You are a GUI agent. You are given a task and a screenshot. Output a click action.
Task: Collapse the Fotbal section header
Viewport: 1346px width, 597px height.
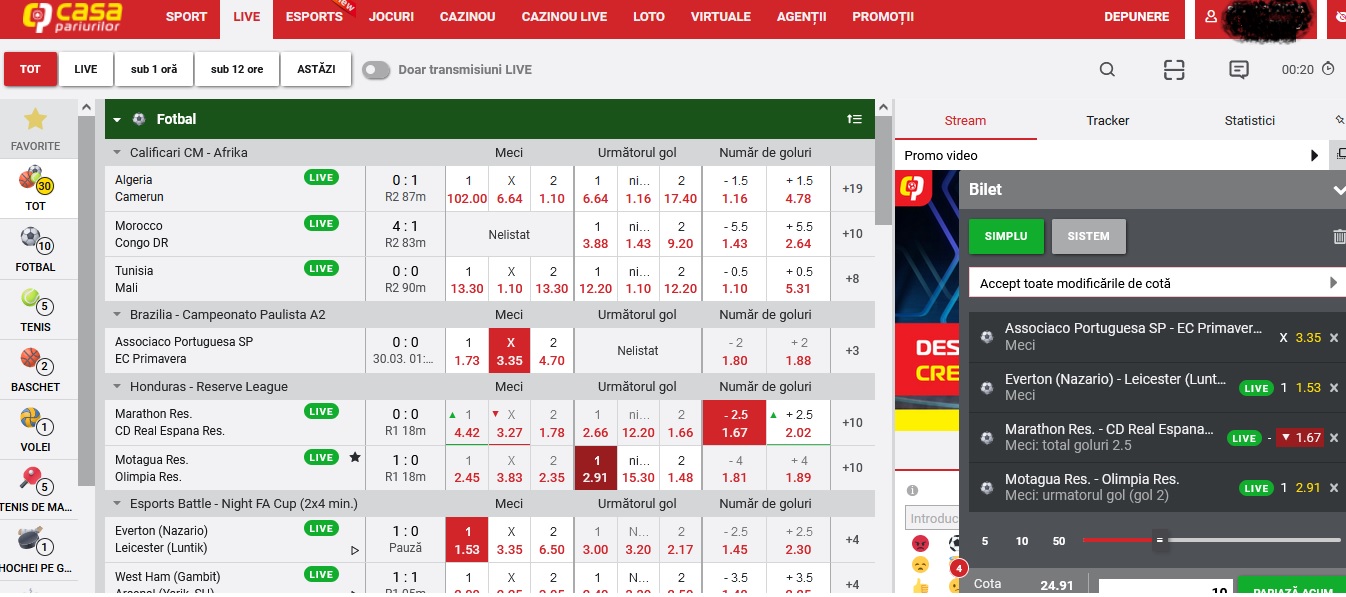[x=117, y=119]
